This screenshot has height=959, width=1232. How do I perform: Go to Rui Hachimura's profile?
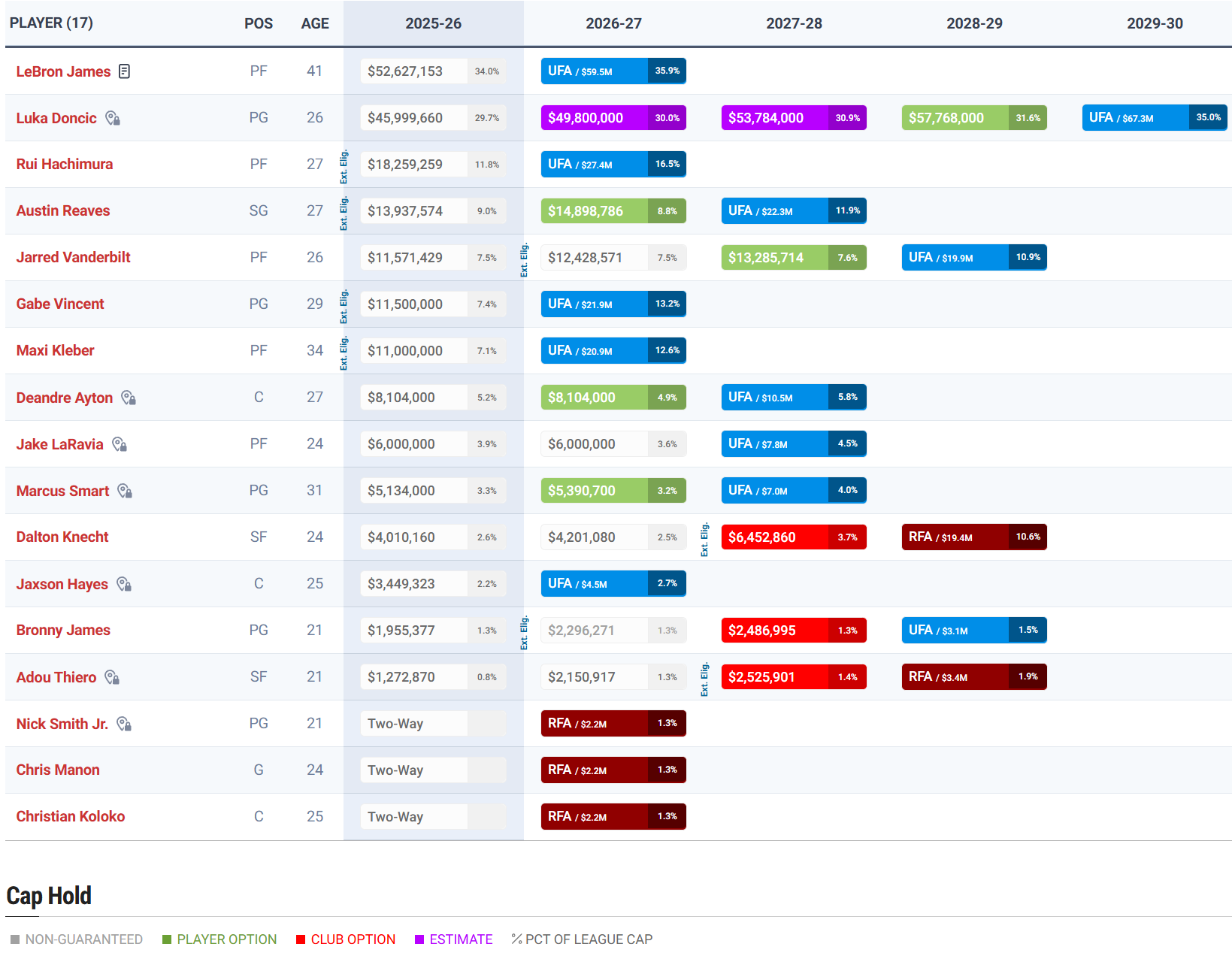point(65,165)
